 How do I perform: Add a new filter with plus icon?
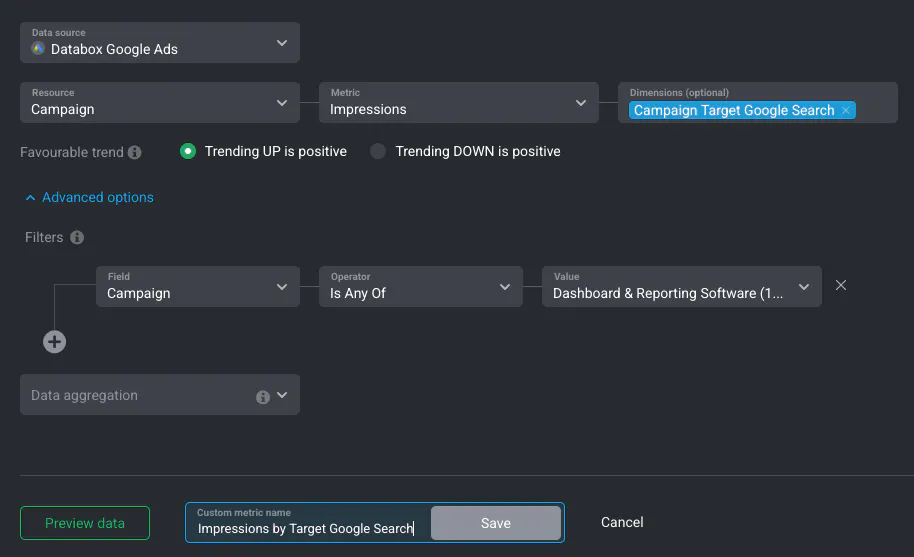click(x=54, y=342)
